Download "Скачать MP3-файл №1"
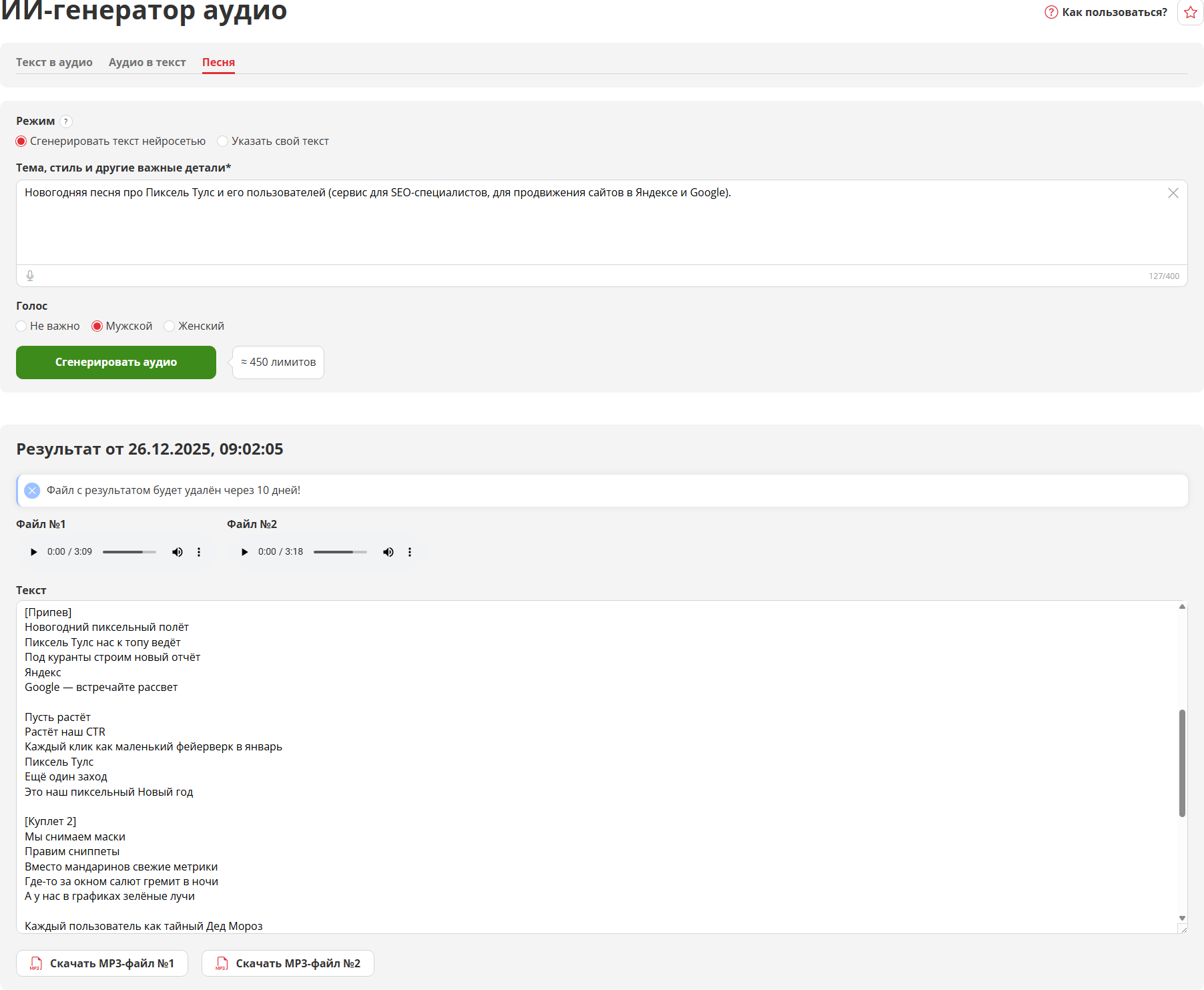The height and width of the screenshot is (990, 1204). 102,963
